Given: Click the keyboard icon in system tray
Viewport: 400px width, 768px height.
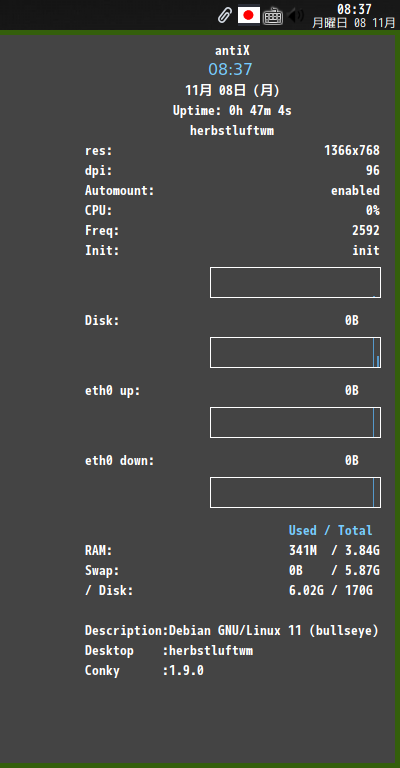Looking at the screenshot, I should point(273,16).
